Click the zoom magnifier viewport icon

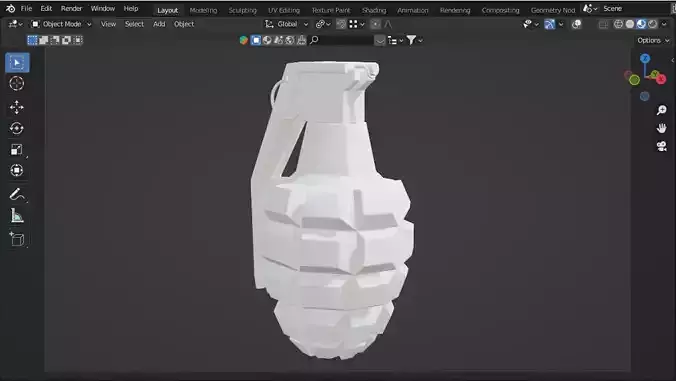[661, 110]
